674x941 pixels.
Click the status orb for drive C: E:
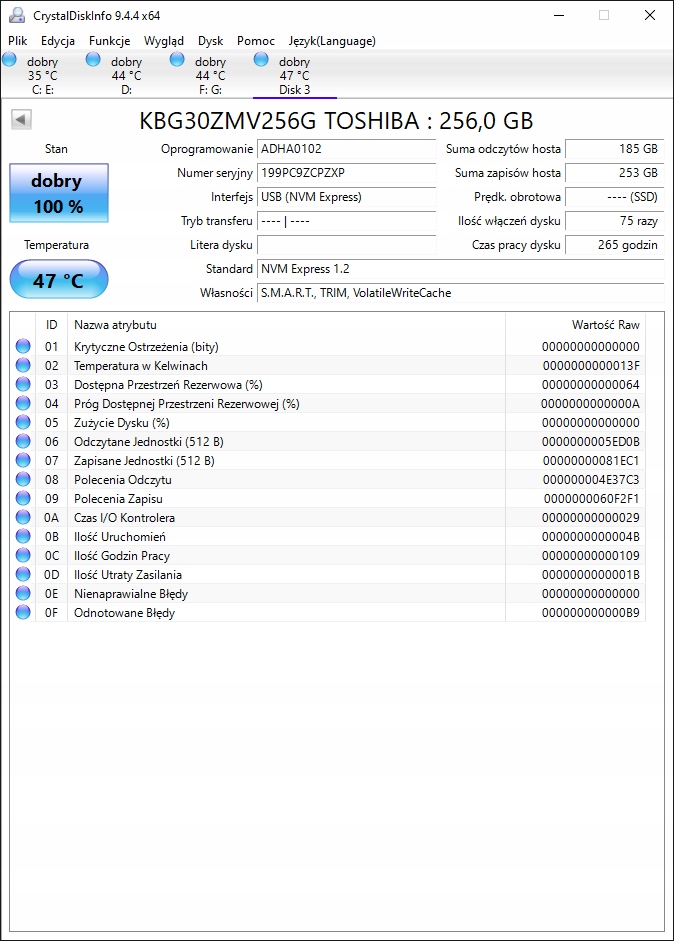10,60
